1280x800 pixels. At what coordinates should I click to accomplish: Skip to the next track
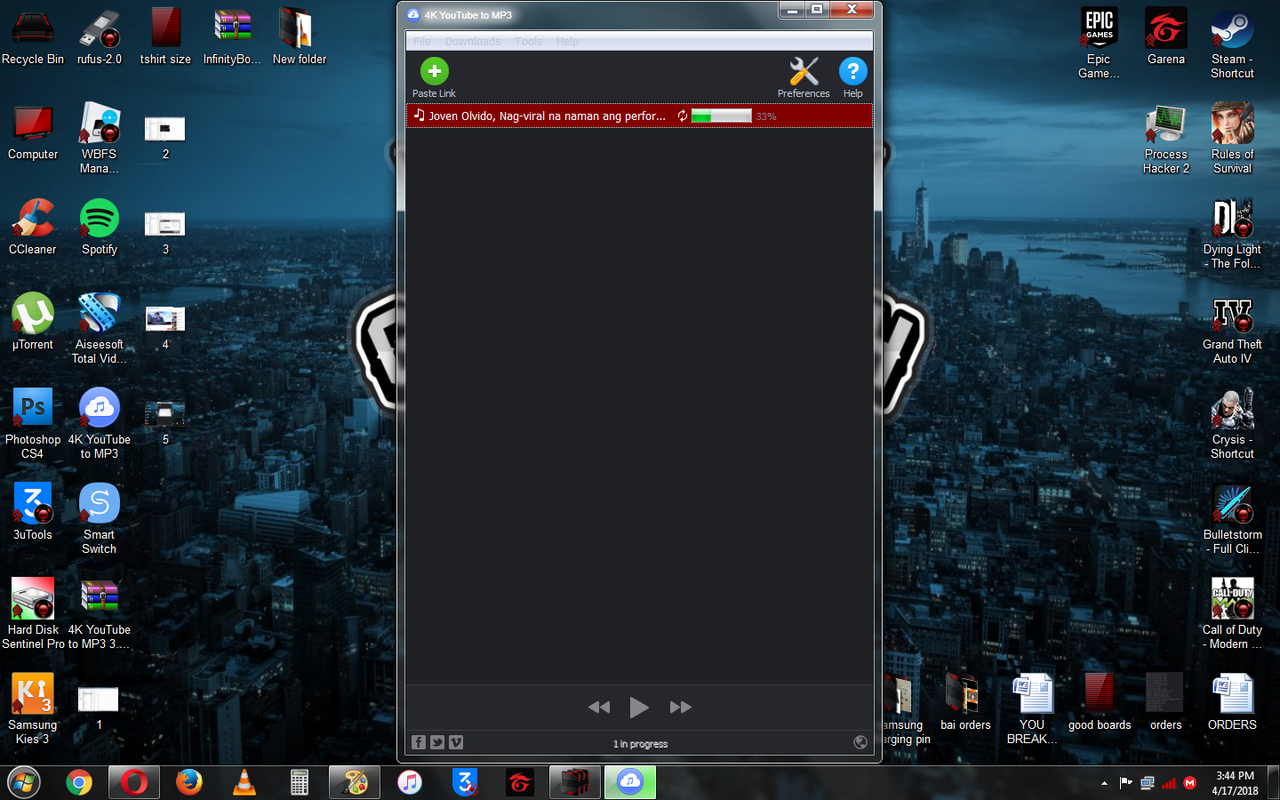click(x=680, y=707)
